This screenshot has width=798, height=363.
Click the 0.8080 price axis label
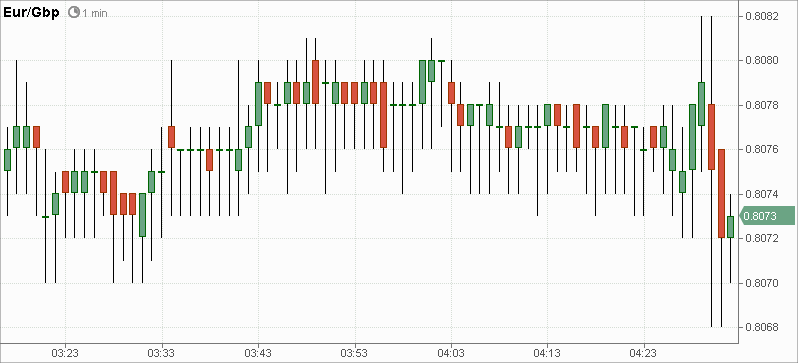coord(761,61)
